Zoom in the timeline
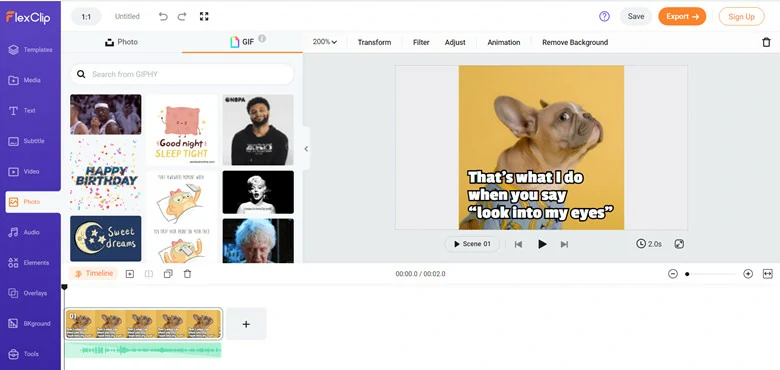 [748, 274]
